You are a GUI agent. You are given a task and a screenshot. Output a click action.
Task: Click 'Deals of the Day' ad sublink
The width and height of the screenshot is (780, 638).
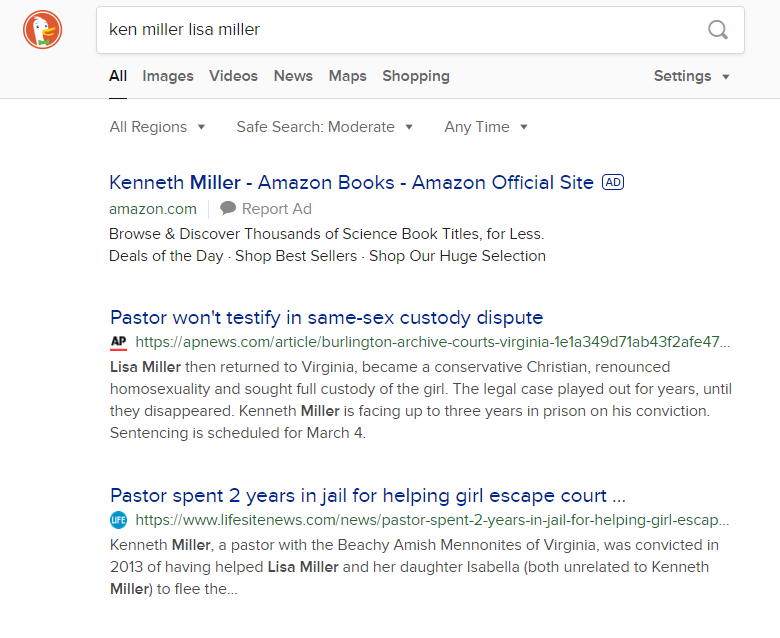tap(166, 256)
